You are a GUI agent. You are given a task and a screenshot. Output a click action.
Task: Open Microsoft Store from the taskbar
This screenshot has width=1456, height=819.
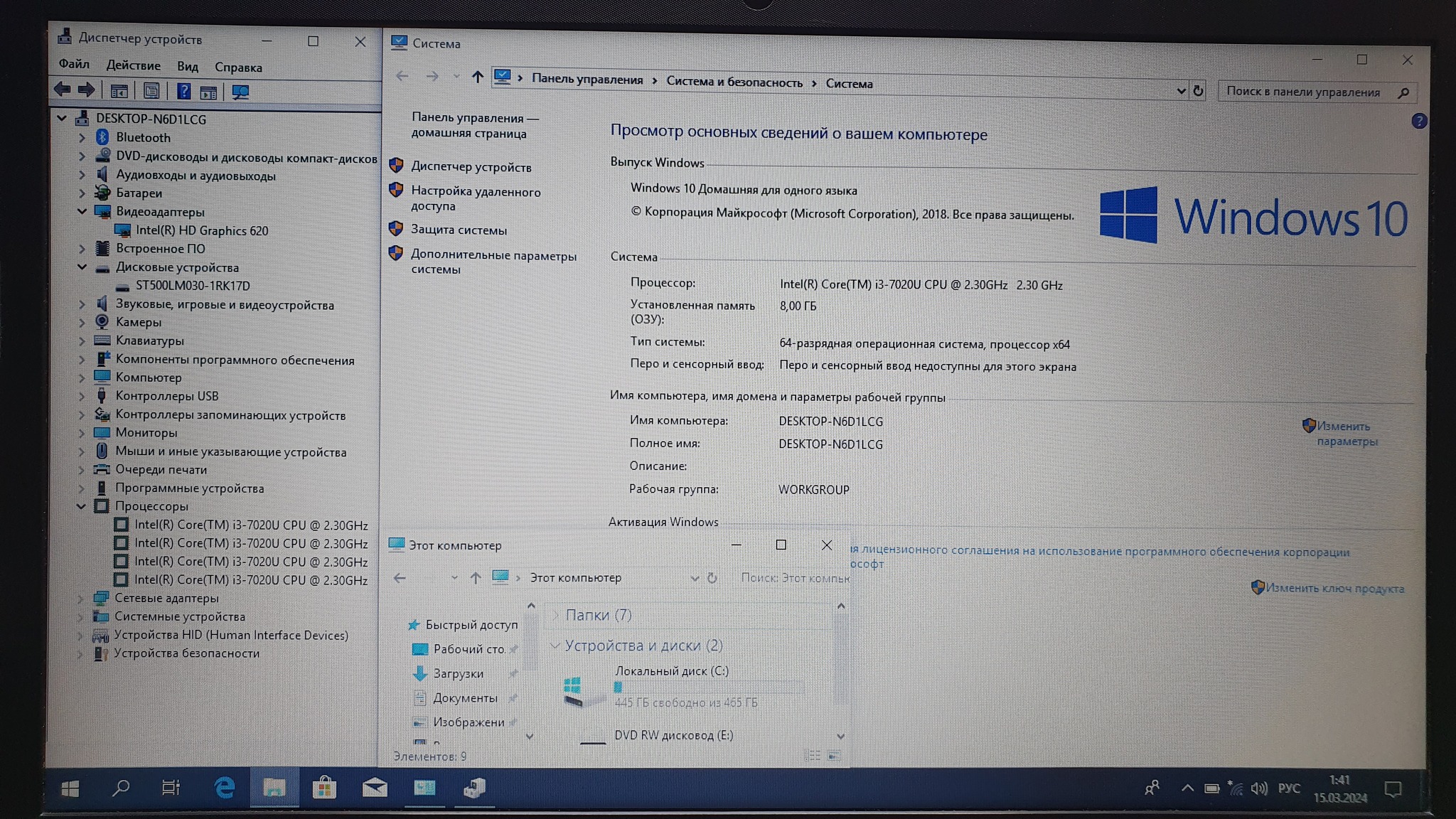coord(324,788)
